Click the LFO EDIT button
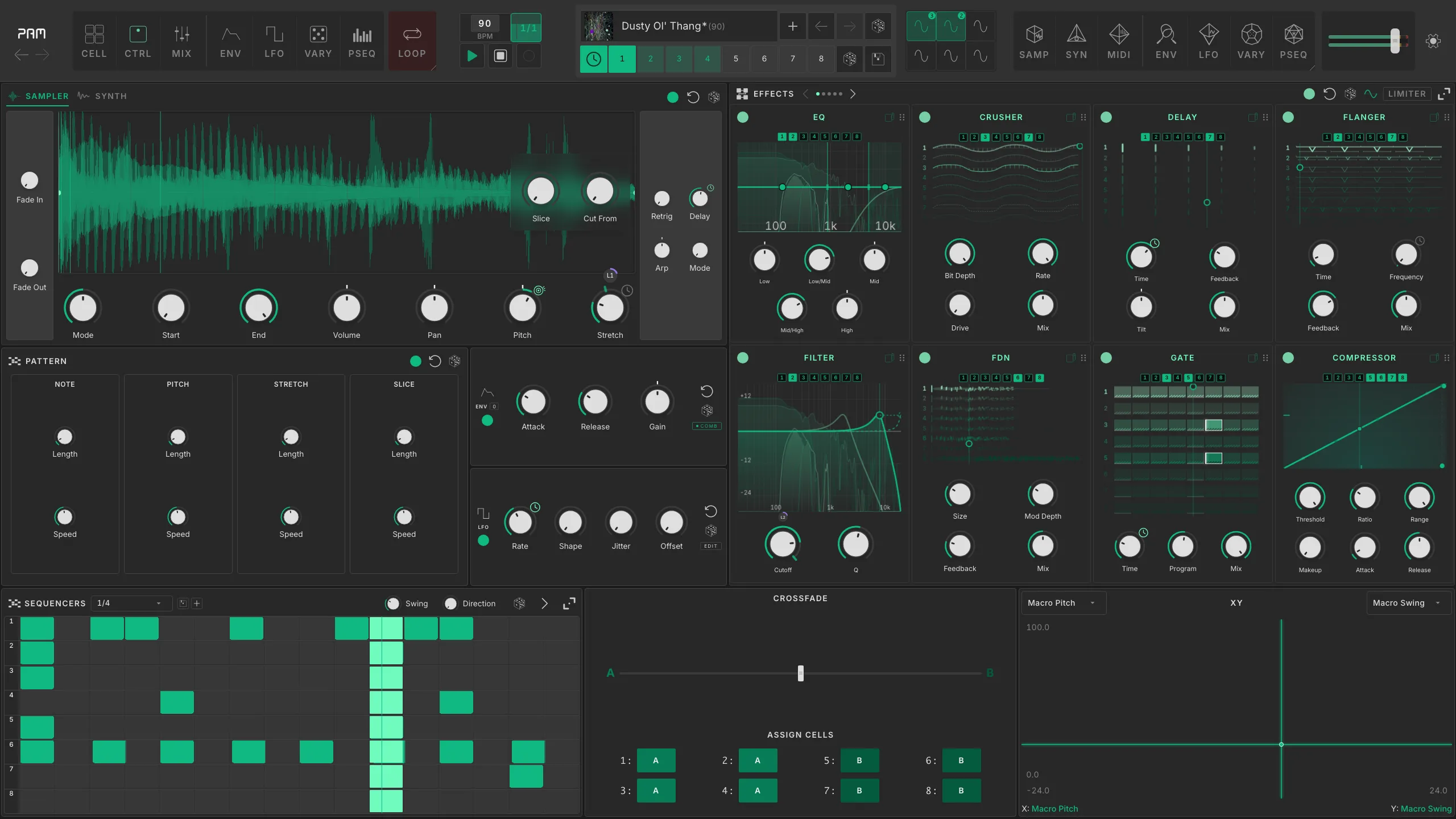Screen dimensions: 1456x819 click(711, 546)
